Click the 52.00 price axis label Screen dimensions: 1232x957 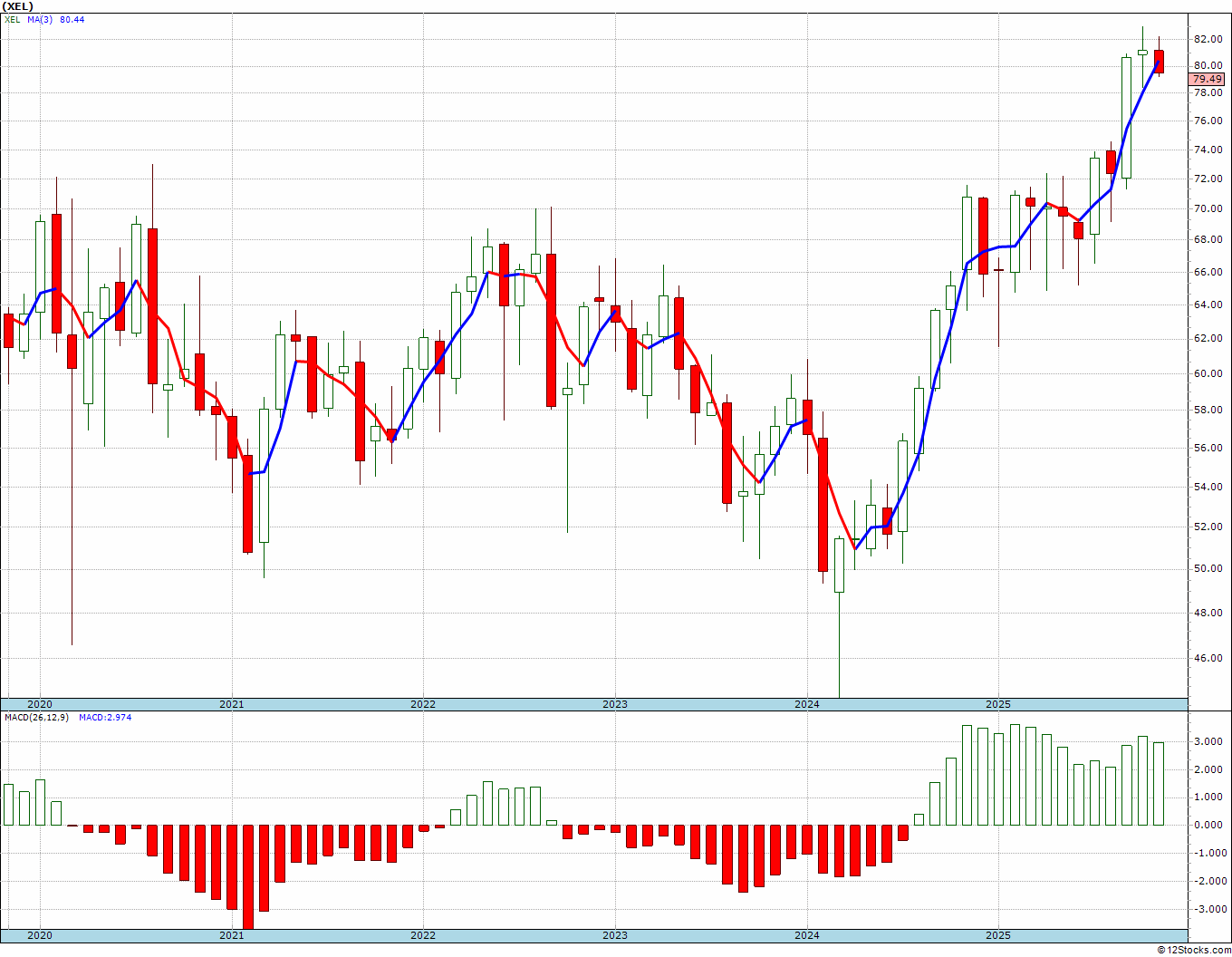[x=1208, y=527]
